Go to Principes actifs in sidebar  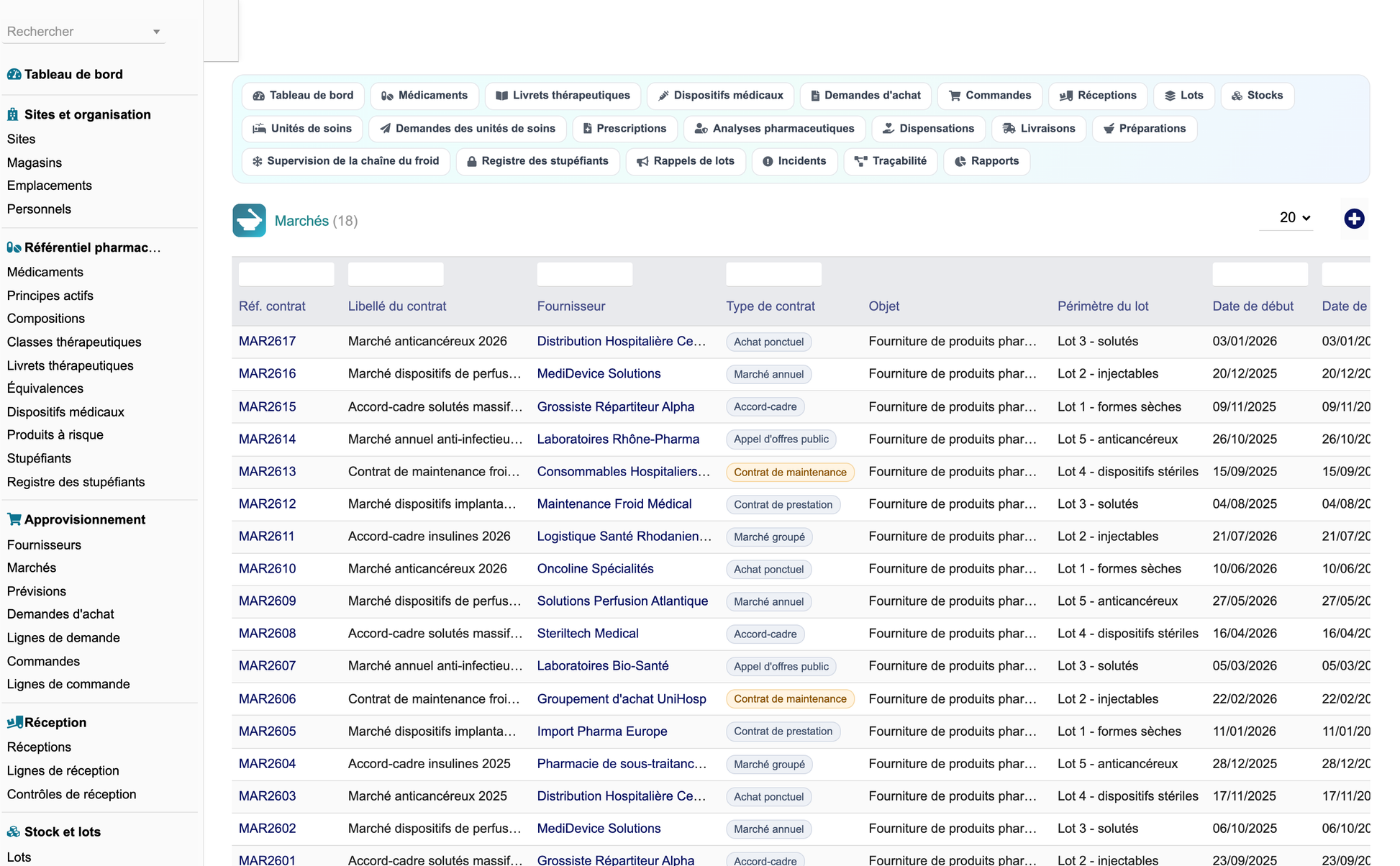[50, 296]
